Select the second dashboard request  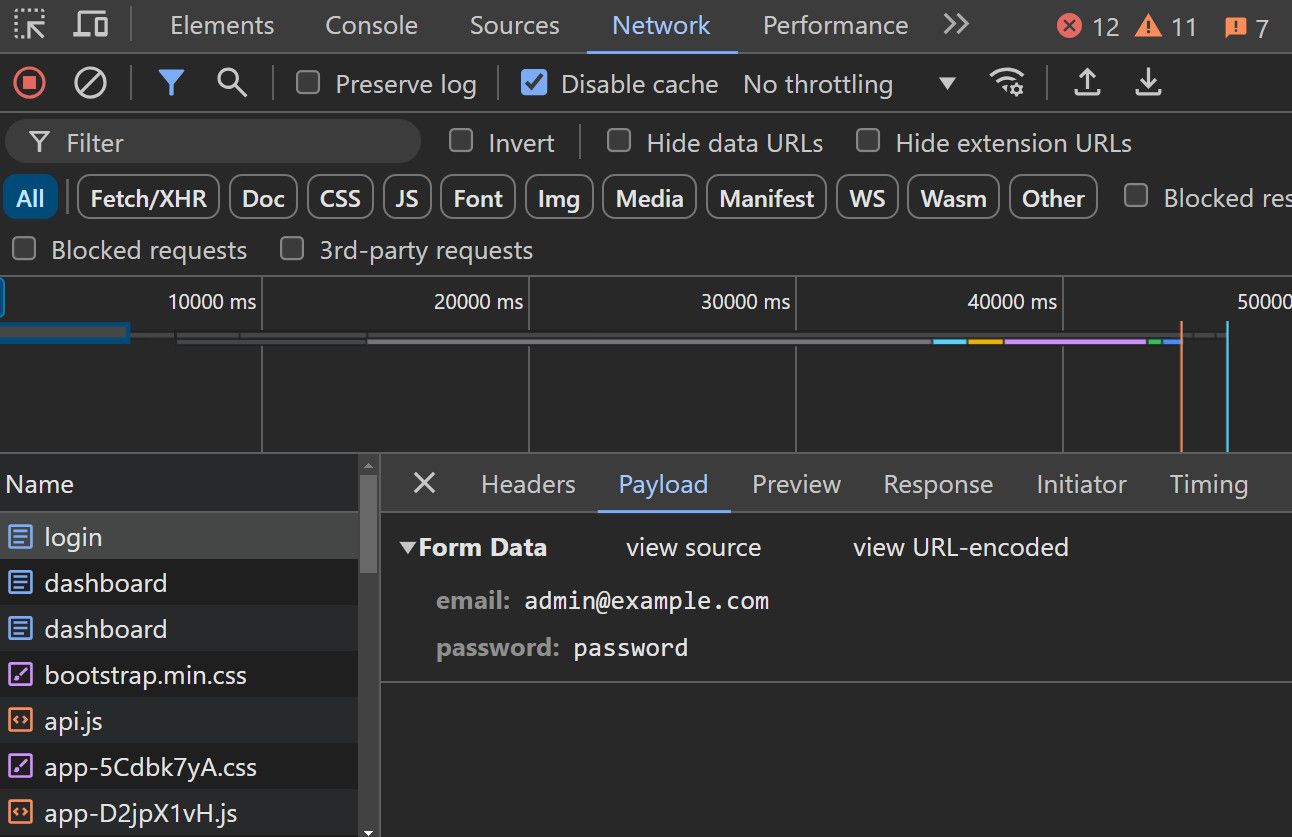click(x=178, y=629)
